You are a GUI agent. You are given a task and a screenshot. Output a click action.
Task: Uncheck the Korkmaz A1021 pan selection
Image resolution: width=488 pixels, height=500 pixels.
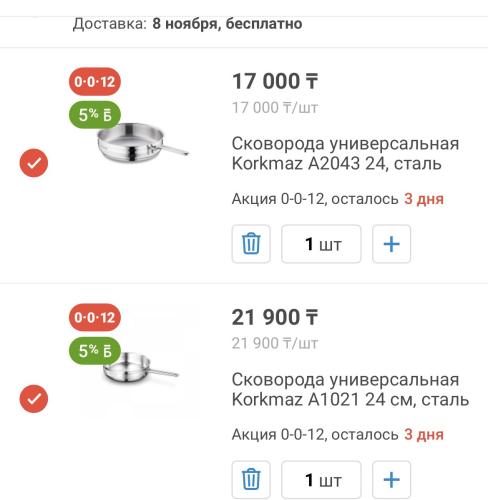tap(34, 399)
